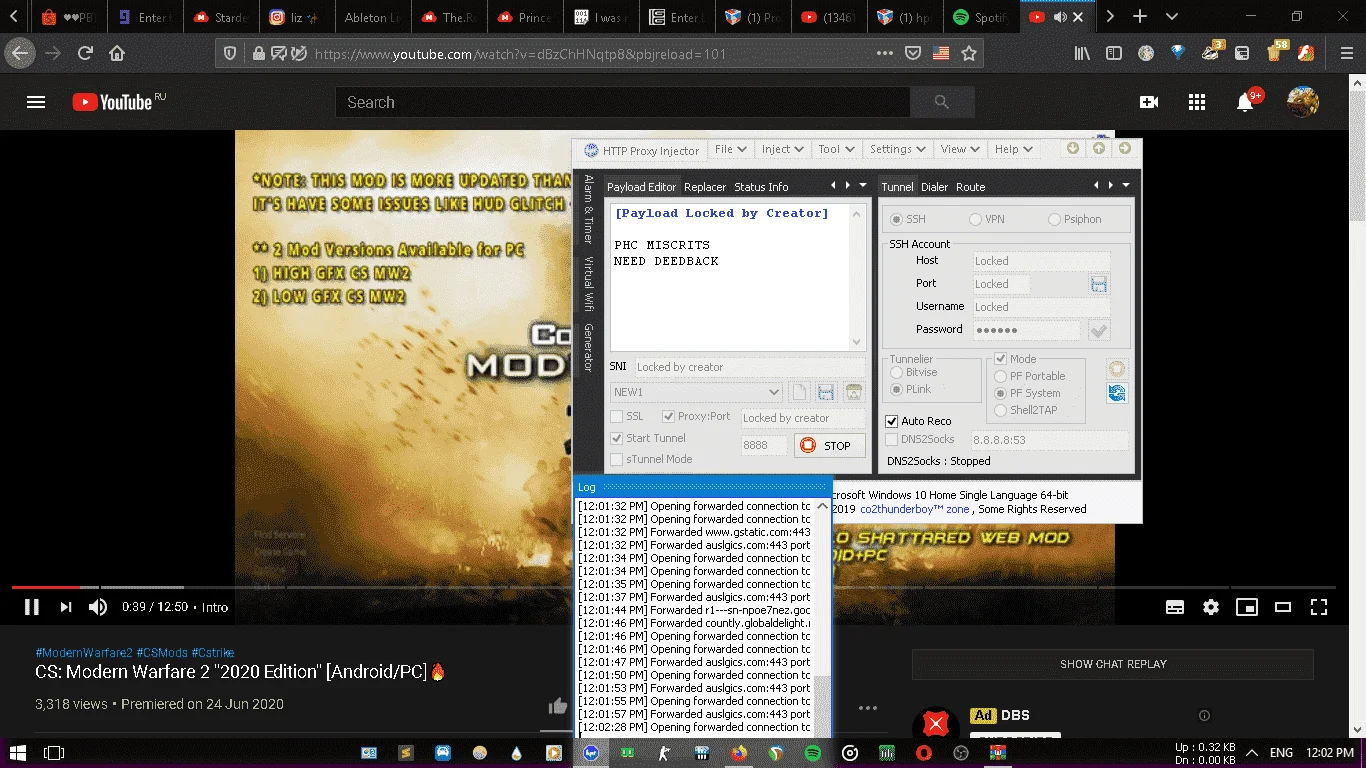Focus the YouTube search field
This screenshot has width=1366, height=768.
(622, 102)
